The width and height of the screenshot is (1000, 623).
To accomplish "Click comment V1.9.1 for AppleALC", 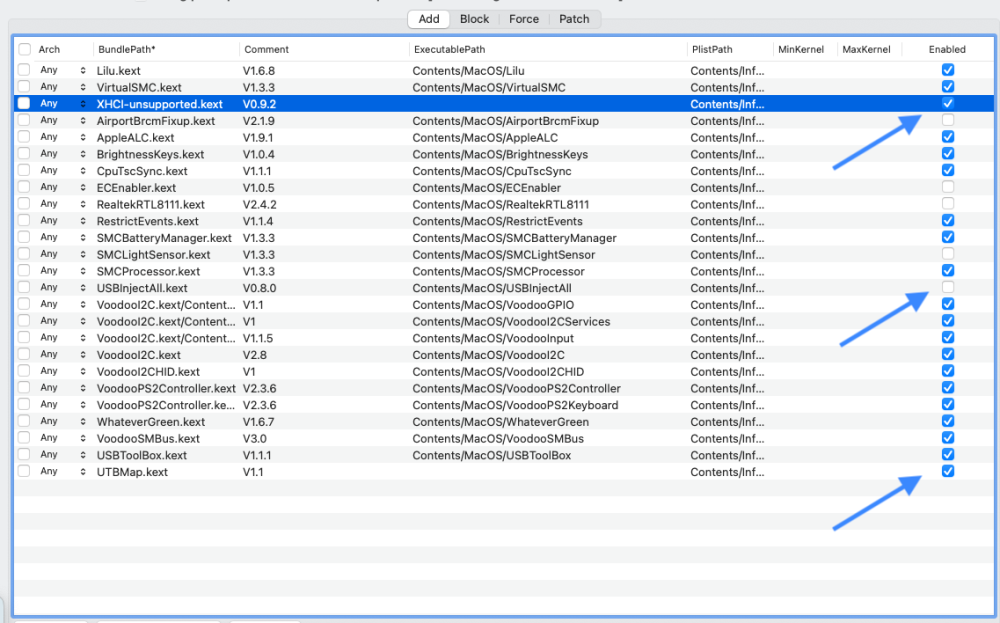I will coord(258,138).
